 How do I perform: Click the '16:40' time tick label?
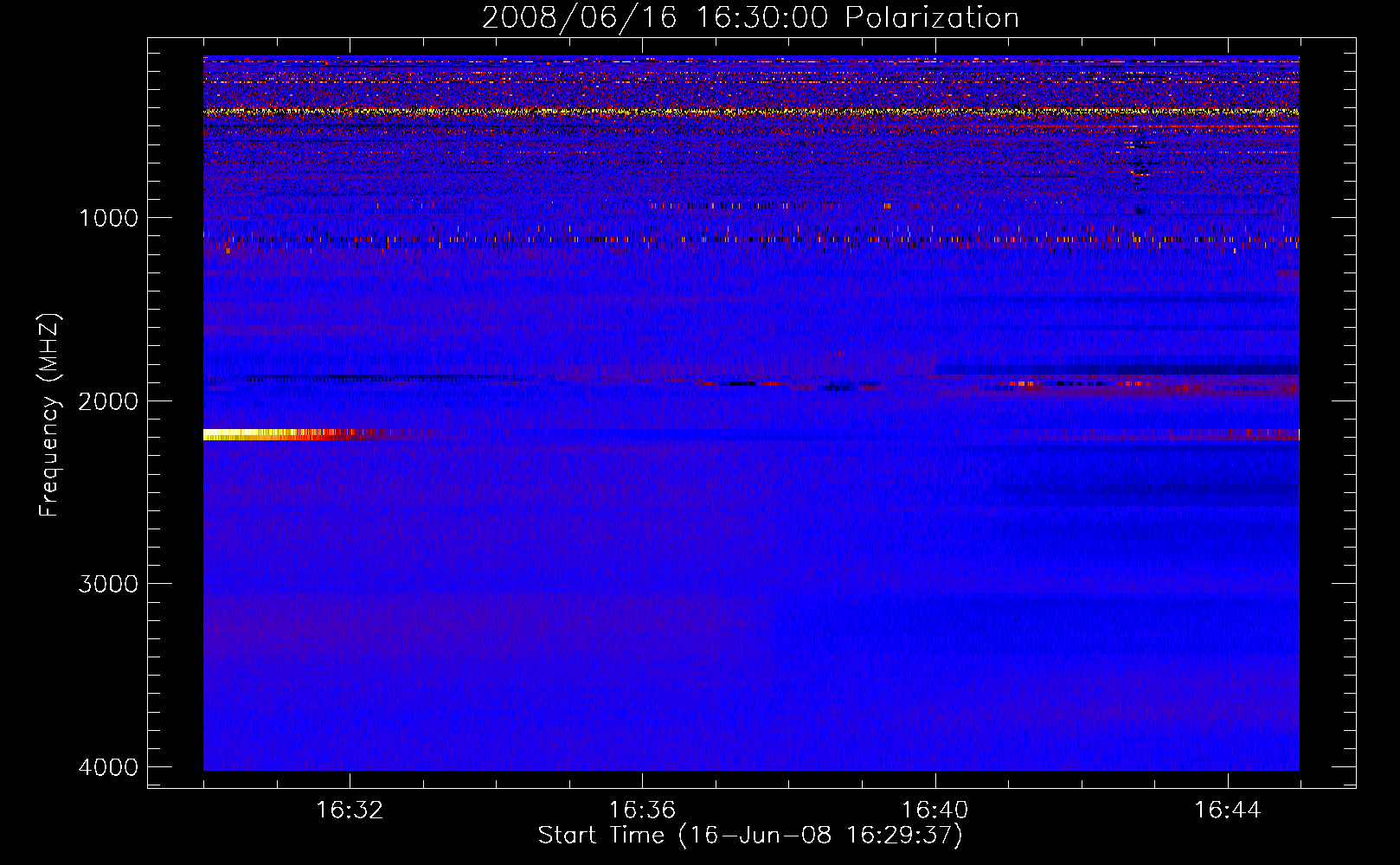point(934,811)
